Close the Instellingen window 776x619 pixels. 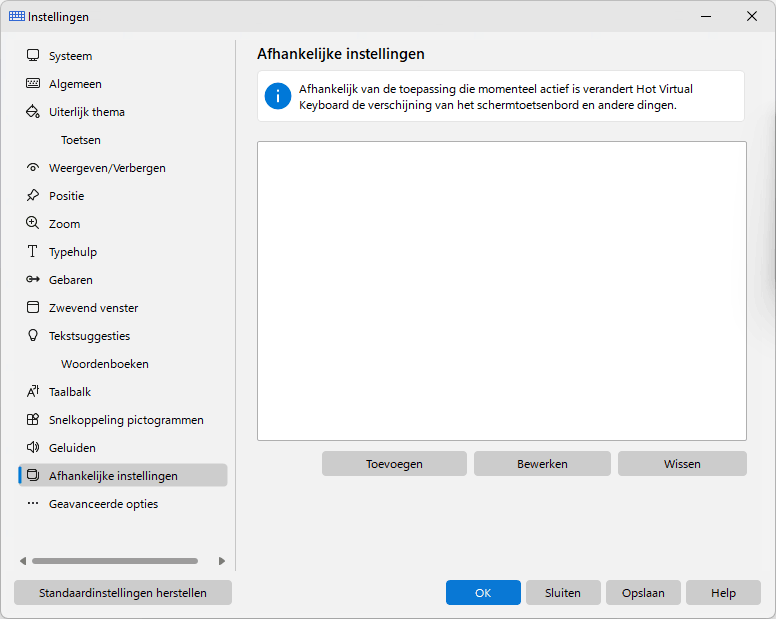751,16
